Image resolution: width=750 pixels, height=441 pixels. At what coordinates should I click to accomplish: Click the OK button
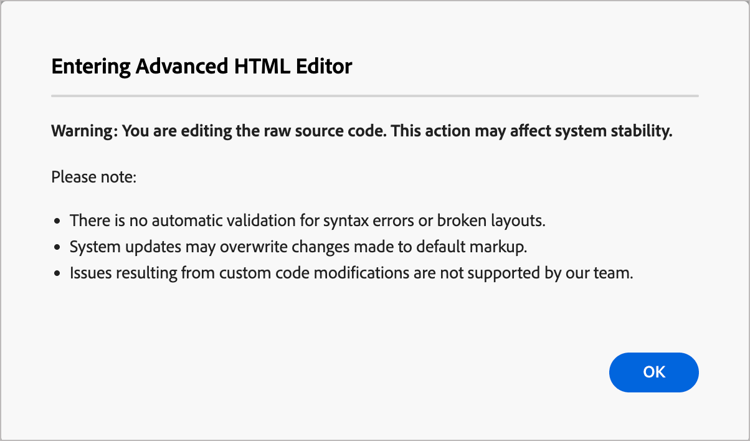pyautogui.click(x=653, y=372)
